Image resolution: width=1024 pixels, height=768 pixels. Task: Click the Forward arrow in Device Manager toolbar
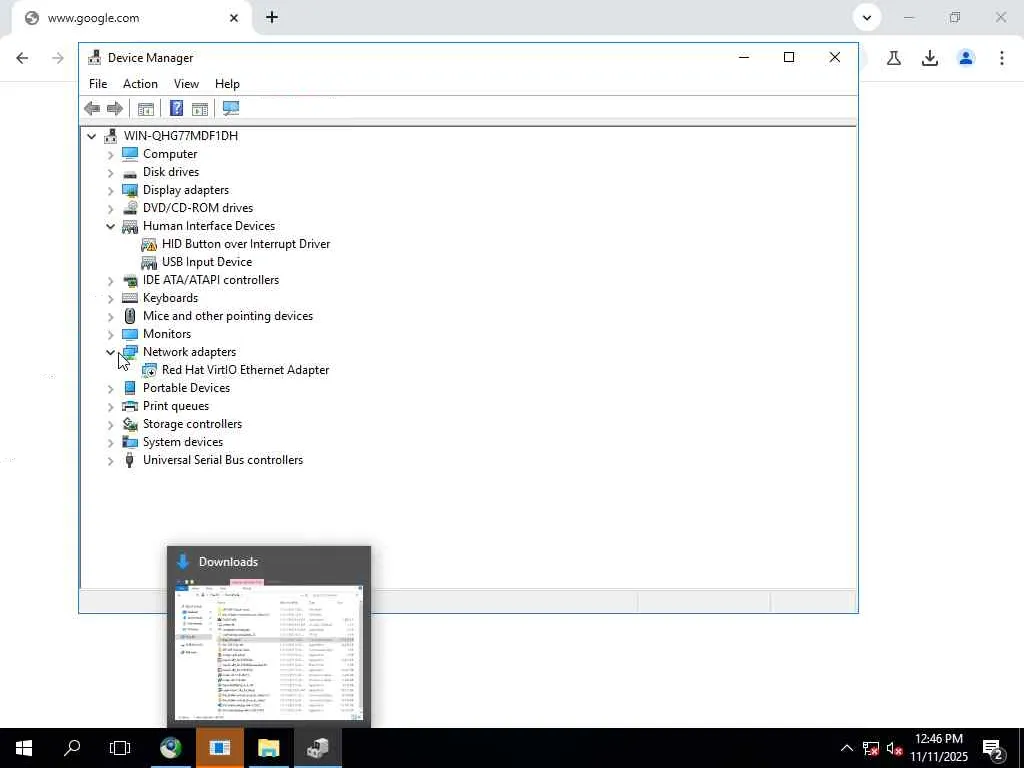pyautogui.click(x=115, y=108)
